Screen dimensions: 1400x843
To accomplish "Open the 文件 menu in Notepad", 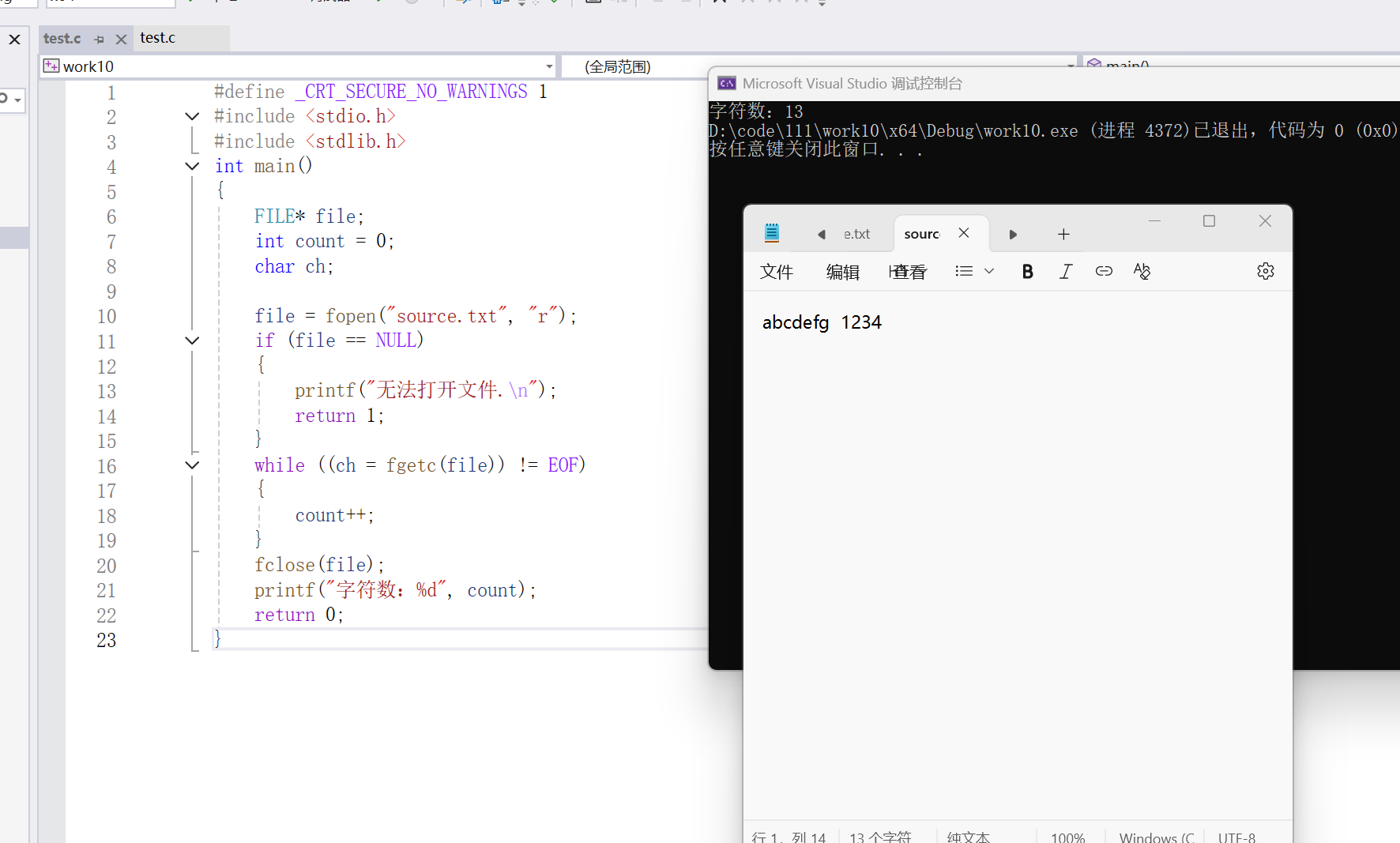I will pos(777,272).
